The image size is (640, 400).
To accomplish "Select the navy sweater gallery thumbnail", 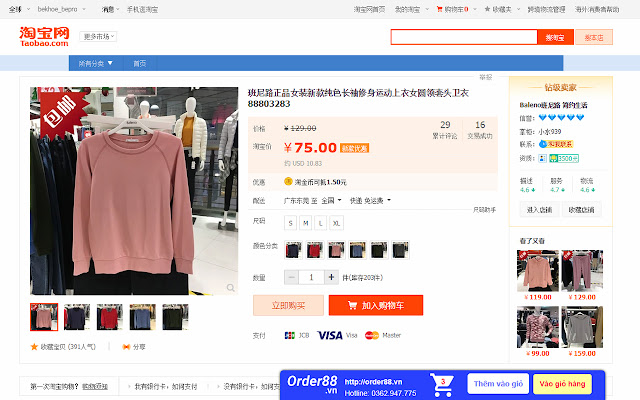I will click(x=77, y=317).
